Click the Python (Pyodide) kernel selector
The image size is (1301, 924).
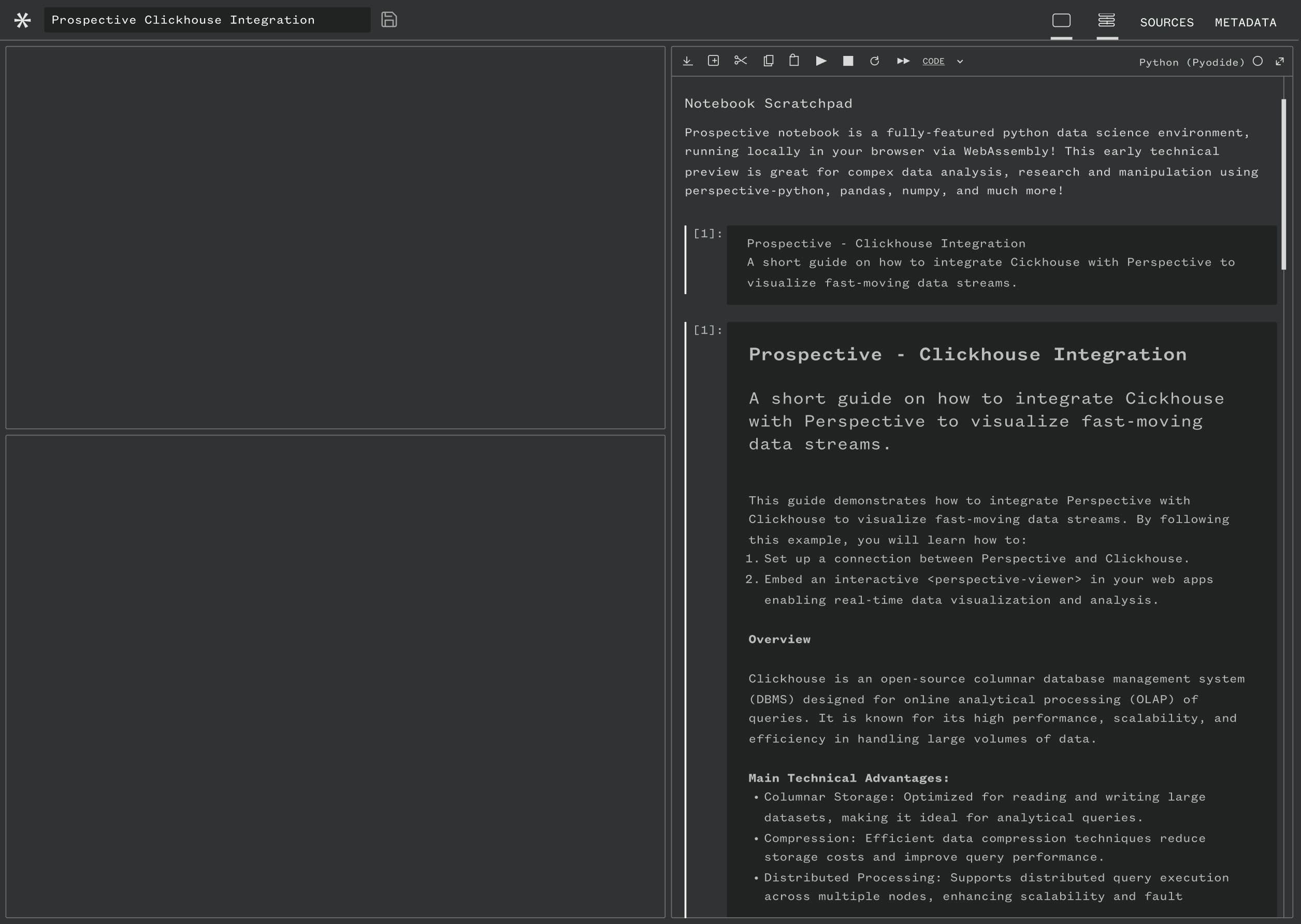[1191, 62]
